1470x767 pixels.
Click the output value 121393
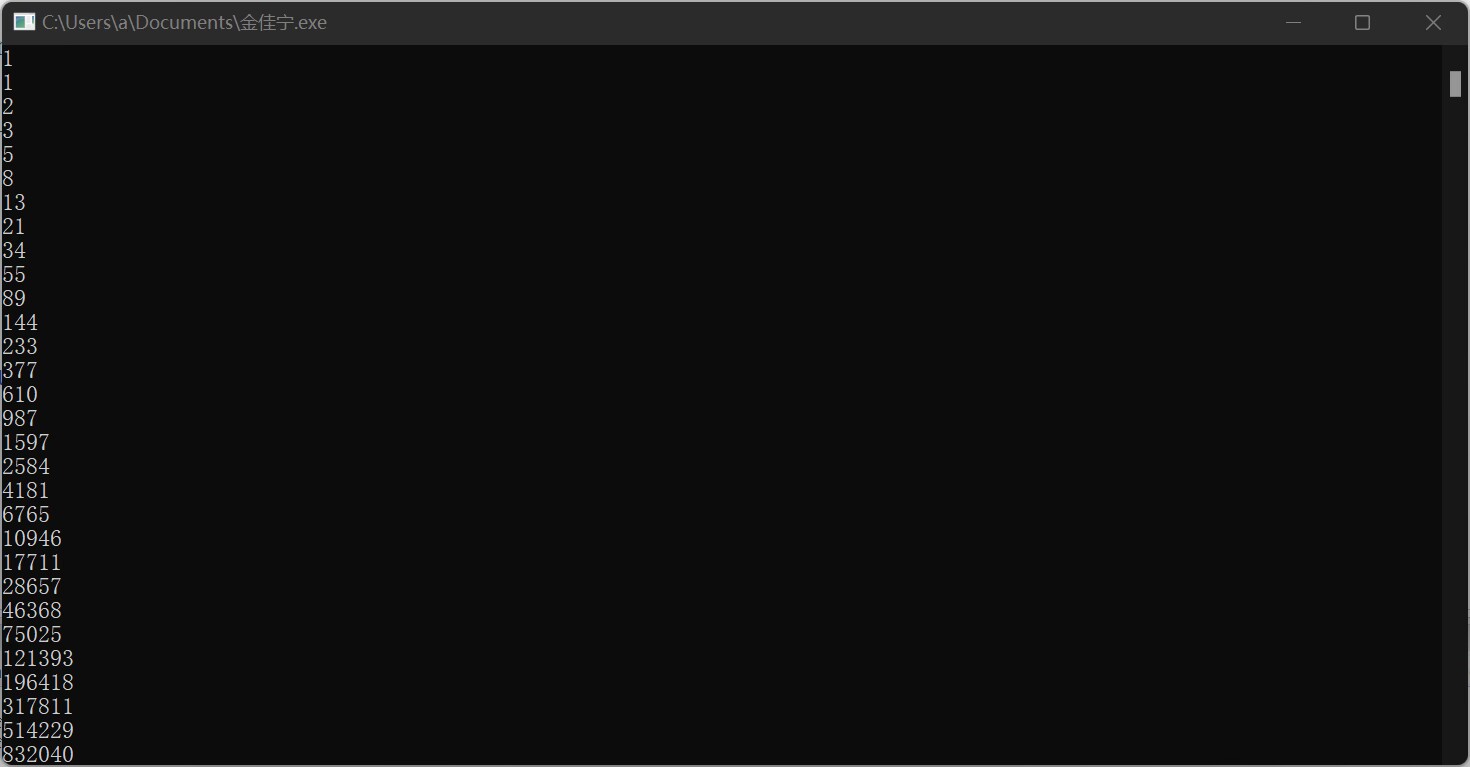[38, 658]
